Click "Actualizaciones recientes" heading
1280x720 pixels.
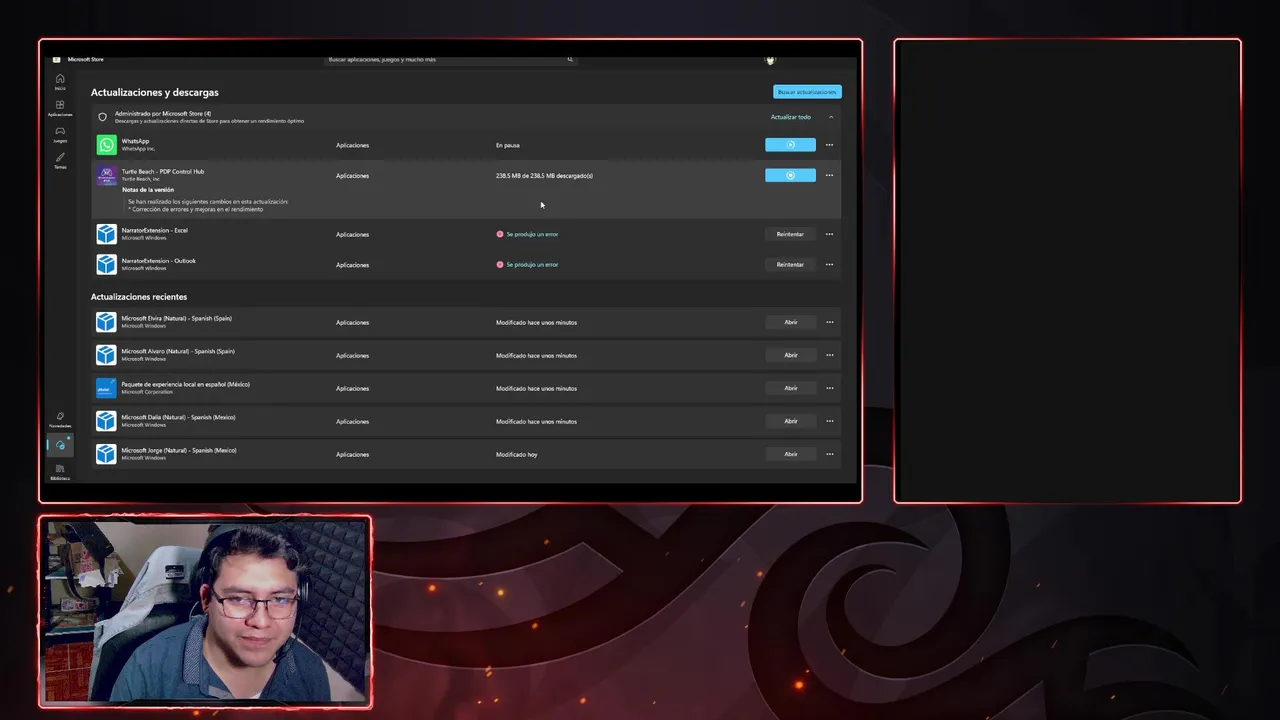tap(139, 297)
